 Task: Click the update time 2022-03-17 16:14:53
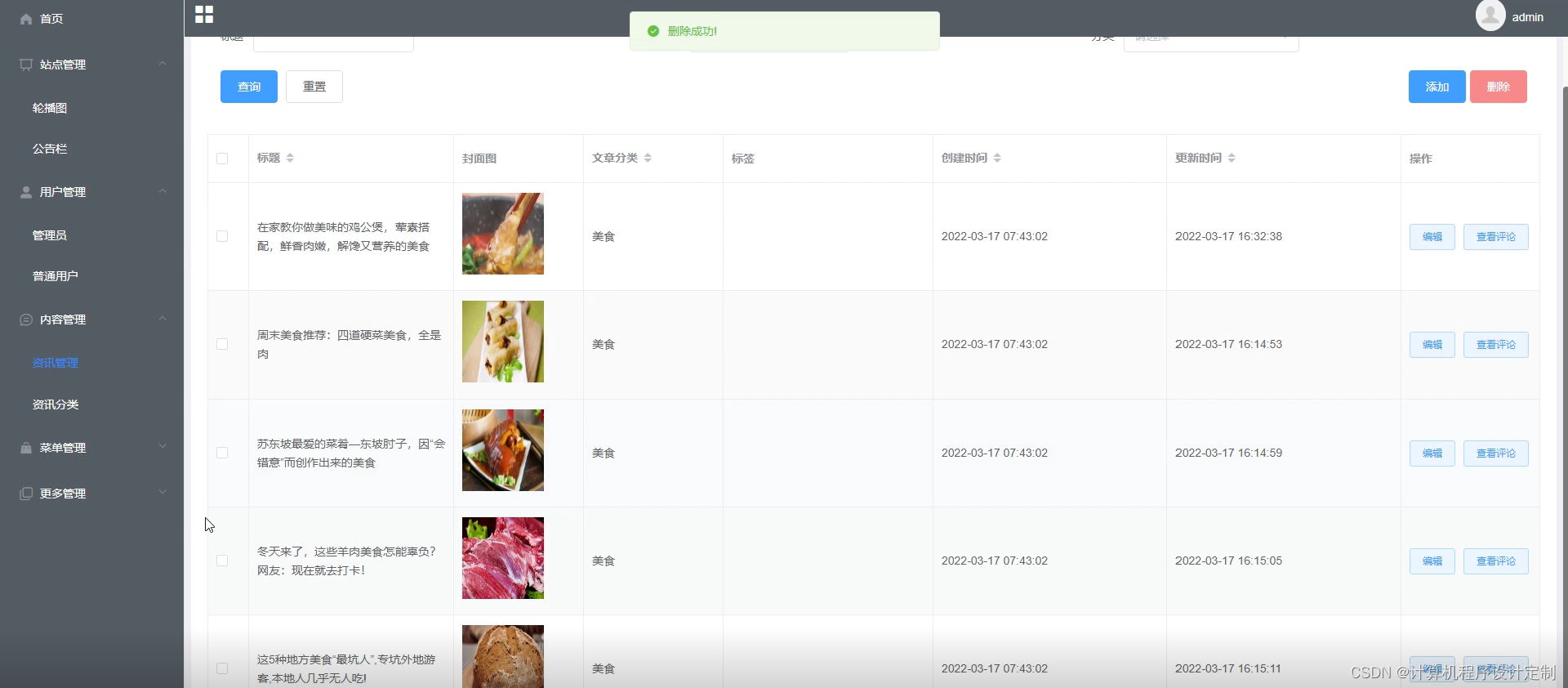point(1228,344)
